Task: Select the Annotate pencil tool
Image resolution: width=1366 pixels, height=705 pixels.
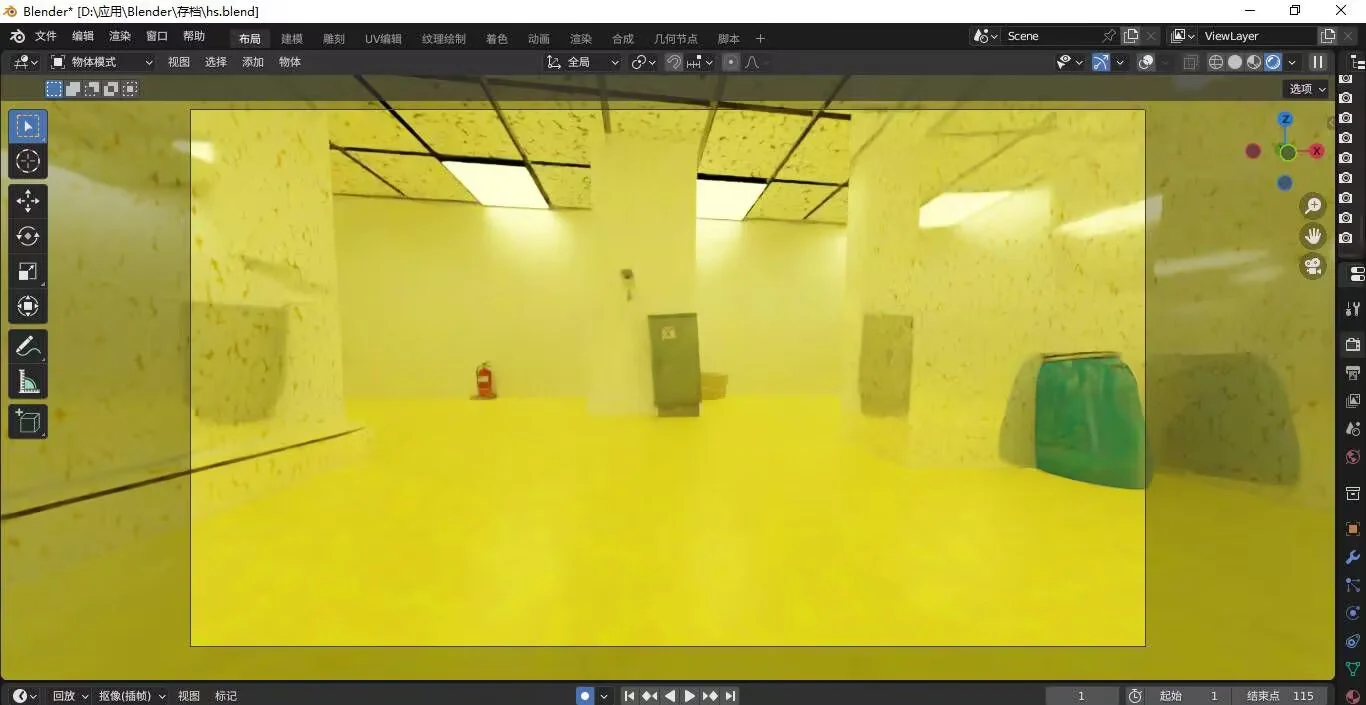Action: click(x=28, y=347)
